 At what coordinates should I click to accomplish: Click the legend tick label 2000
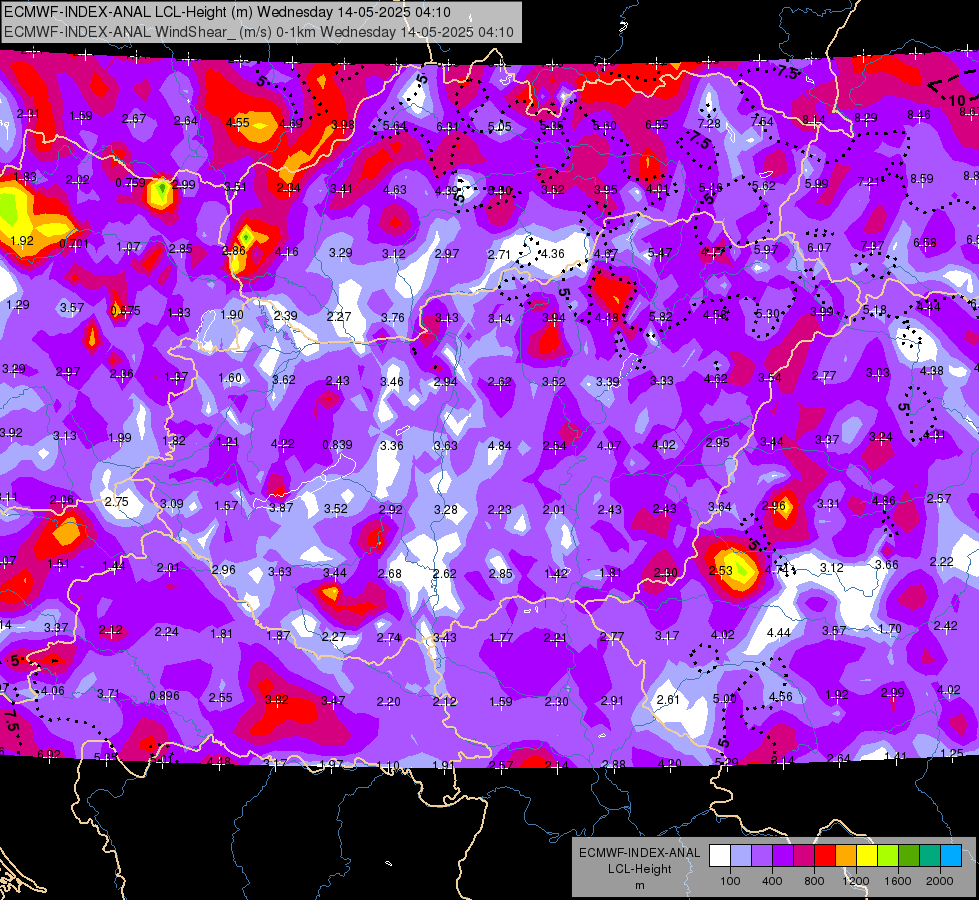[940, 881]
